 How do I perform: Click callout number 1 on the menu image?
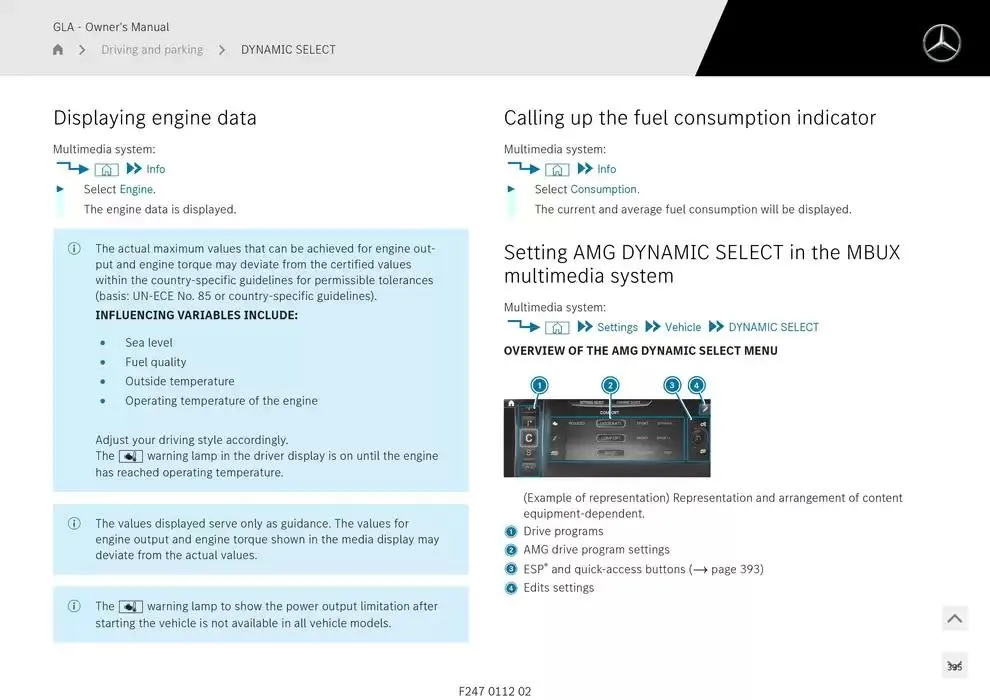pos(539,385)
